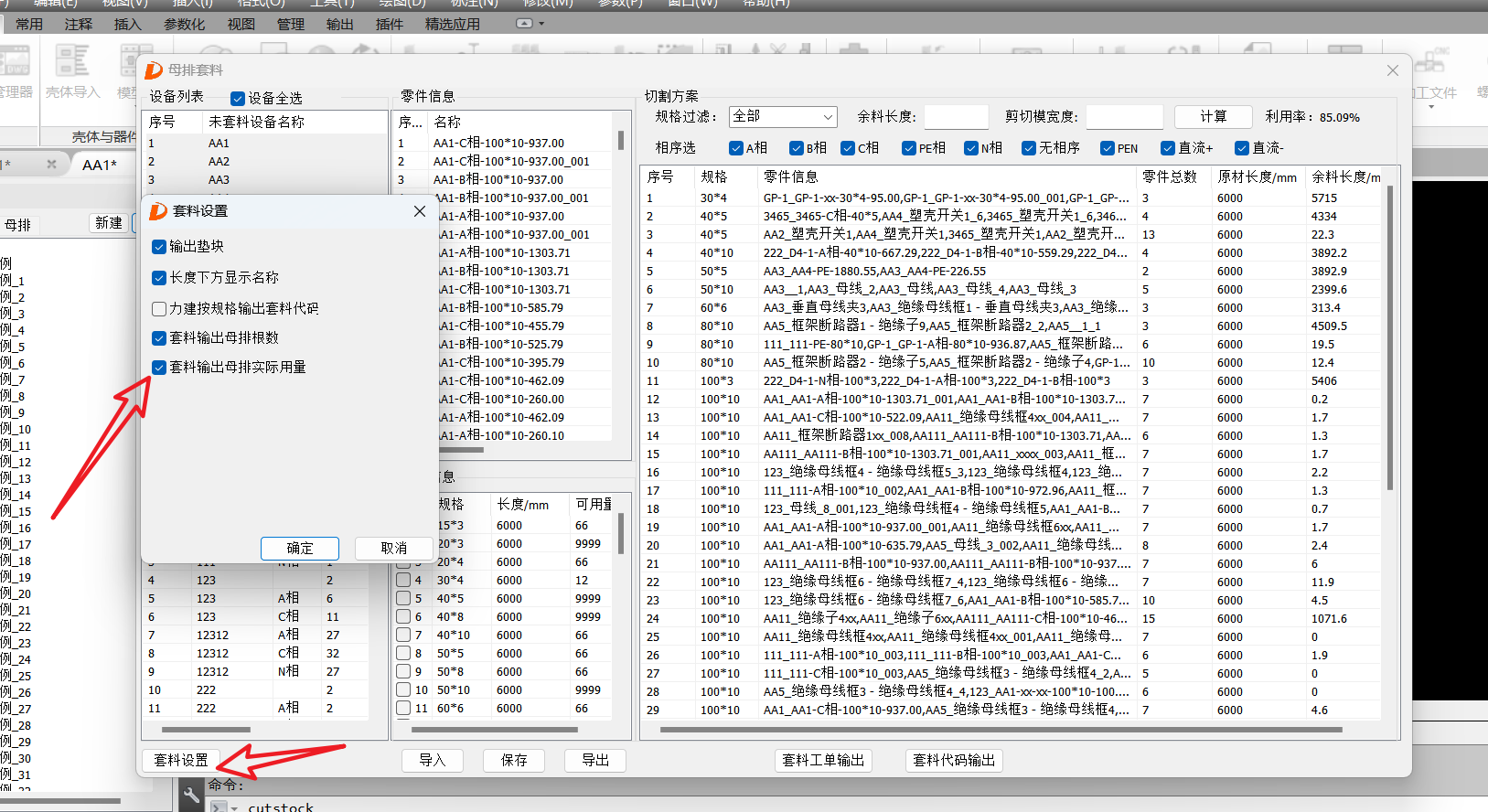The width and height of the screenshot is (1488, 812).
Task: Open the 注释 ribbon tab
Action: [x=79, y=24]
